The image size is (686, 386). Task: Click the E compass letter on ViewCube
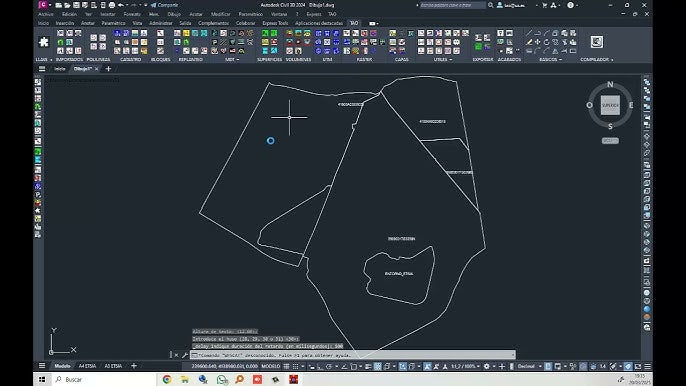(x=631, y=105)
